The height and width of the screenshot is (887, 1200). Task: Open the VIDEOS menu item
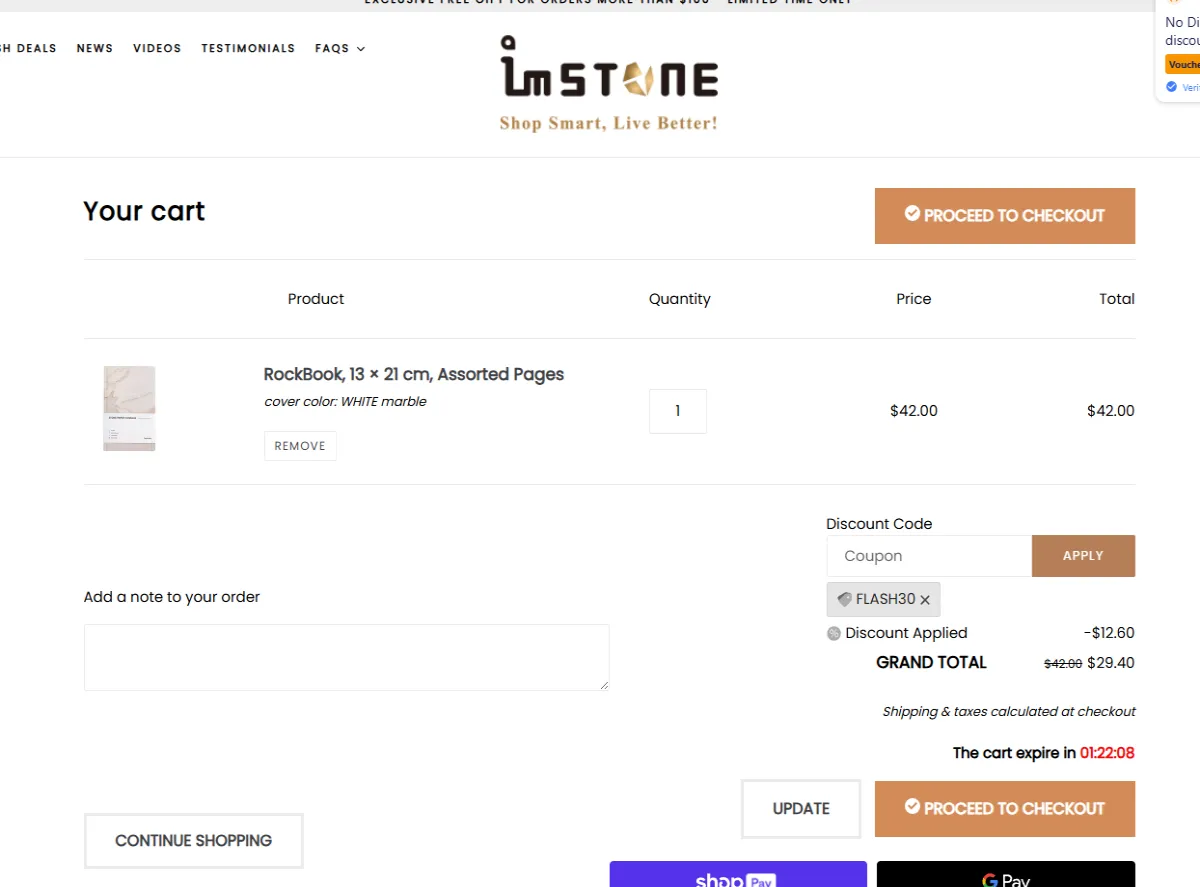(157, 48)
